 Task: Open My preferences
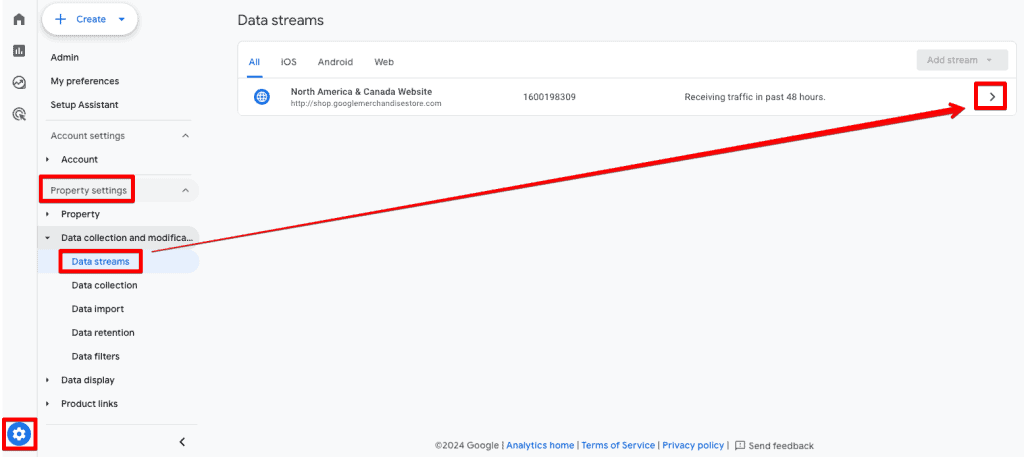pos(85,81)
